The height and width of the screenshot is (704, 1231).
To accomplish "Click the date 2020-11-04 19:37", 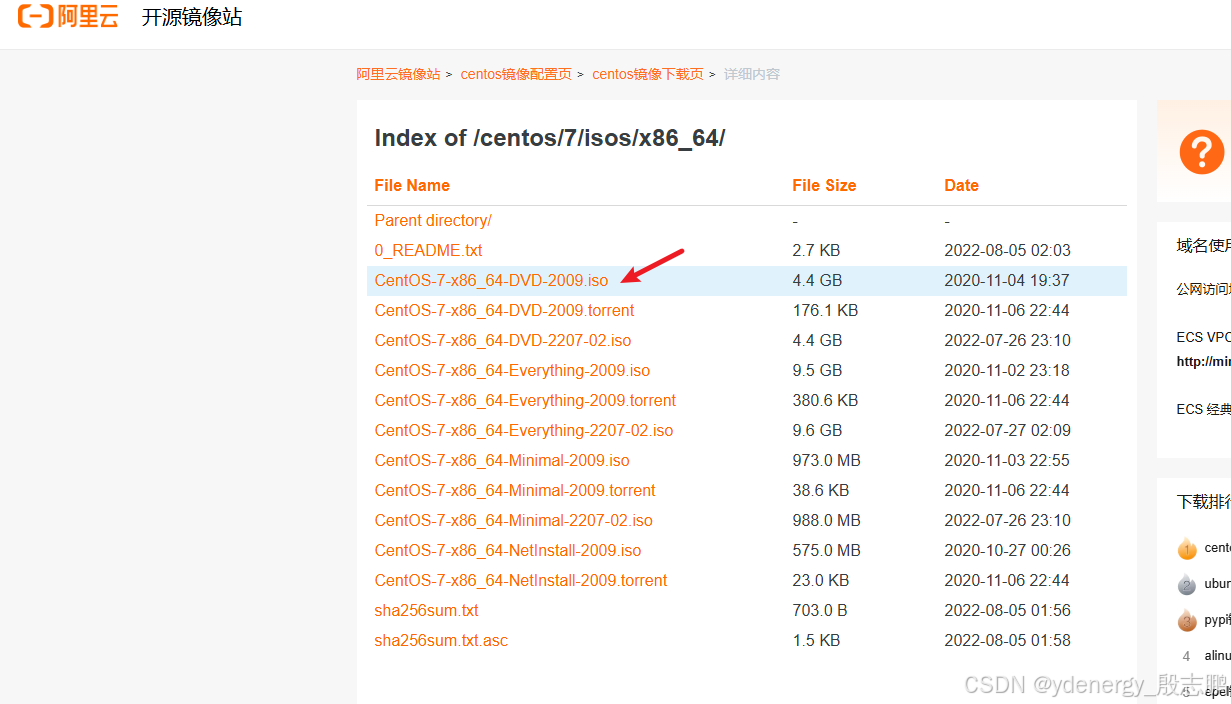I will (1007, 280).
